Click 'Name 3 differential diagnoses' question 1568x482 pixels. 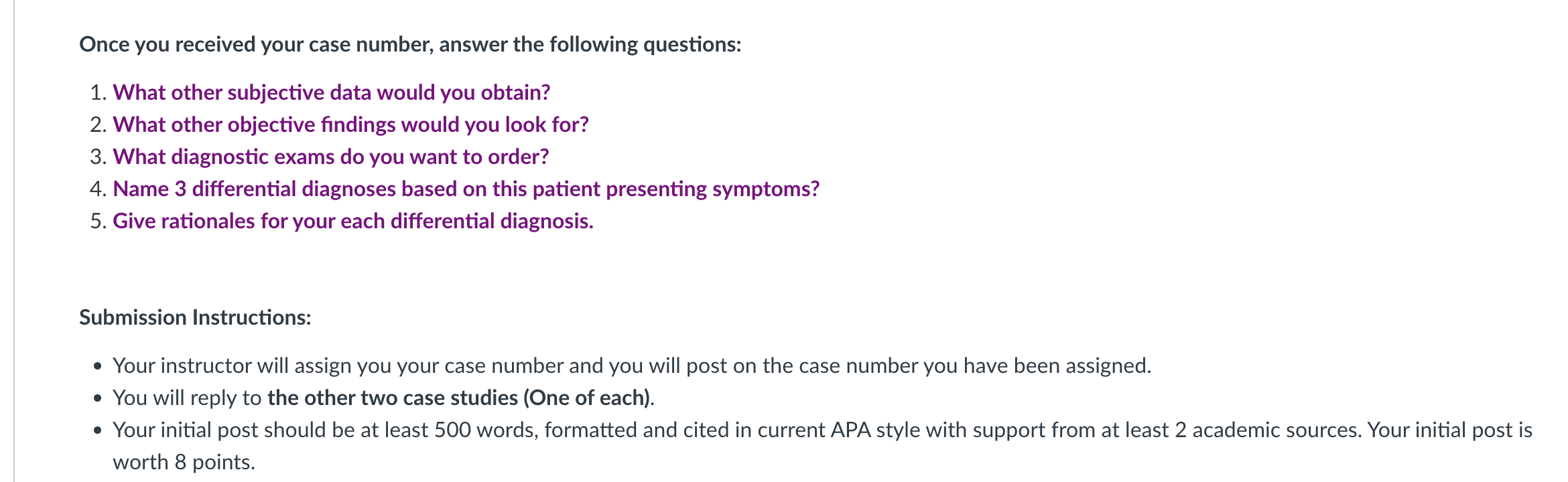pos(466,189)
